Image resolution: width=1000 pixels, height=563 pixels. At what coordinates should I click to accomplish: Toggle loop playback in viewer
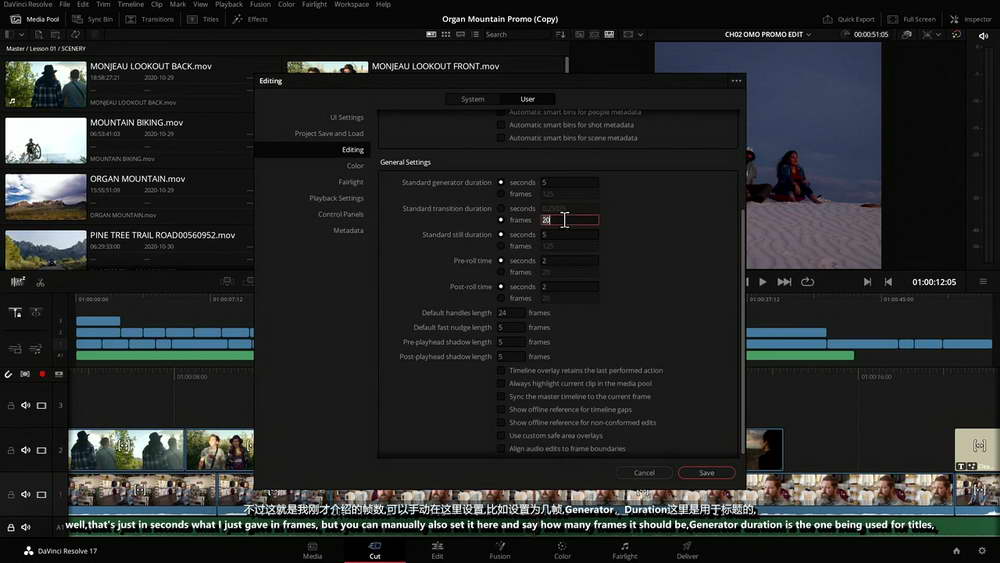tap(807, 282)
